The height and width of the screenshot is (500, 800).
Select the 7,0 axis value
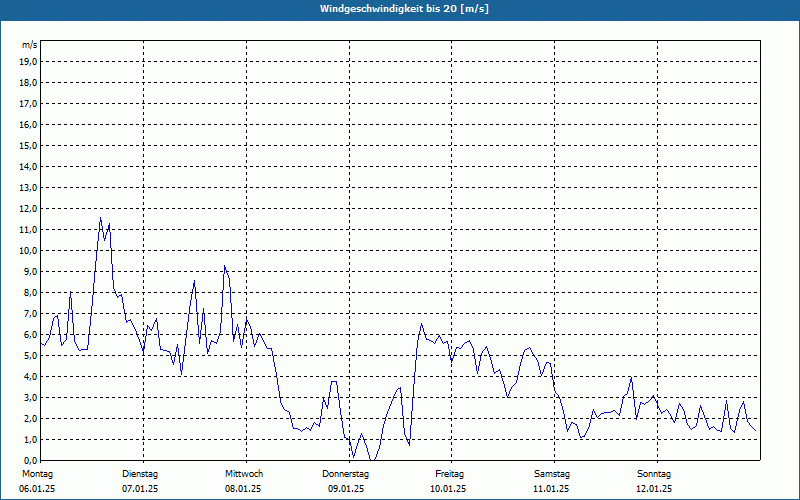(x=31, y=313)
